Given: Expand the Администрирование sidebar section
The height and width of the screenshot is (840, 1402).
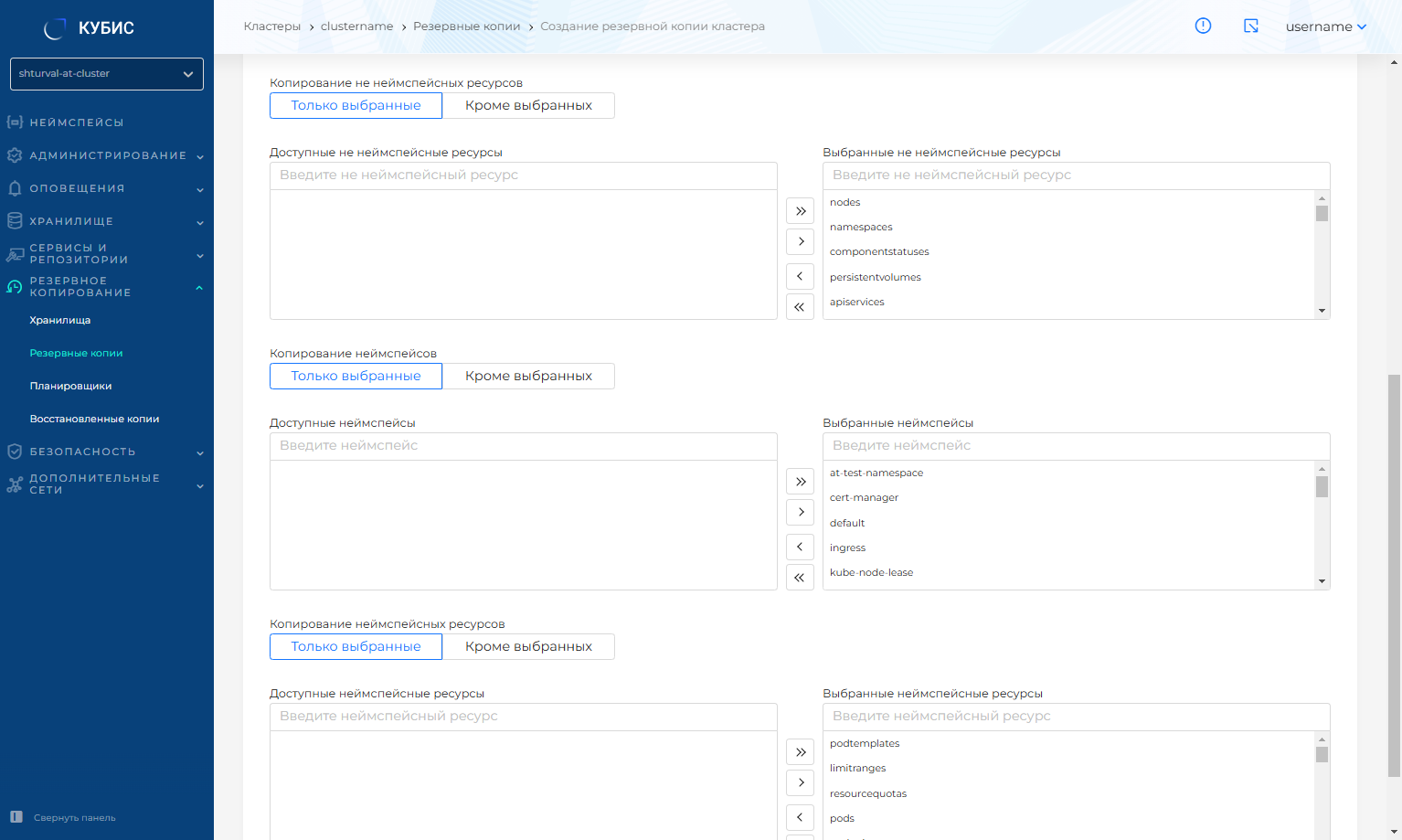Looking at the screenshot, I should pyautogui.click(x=107, y=155).
